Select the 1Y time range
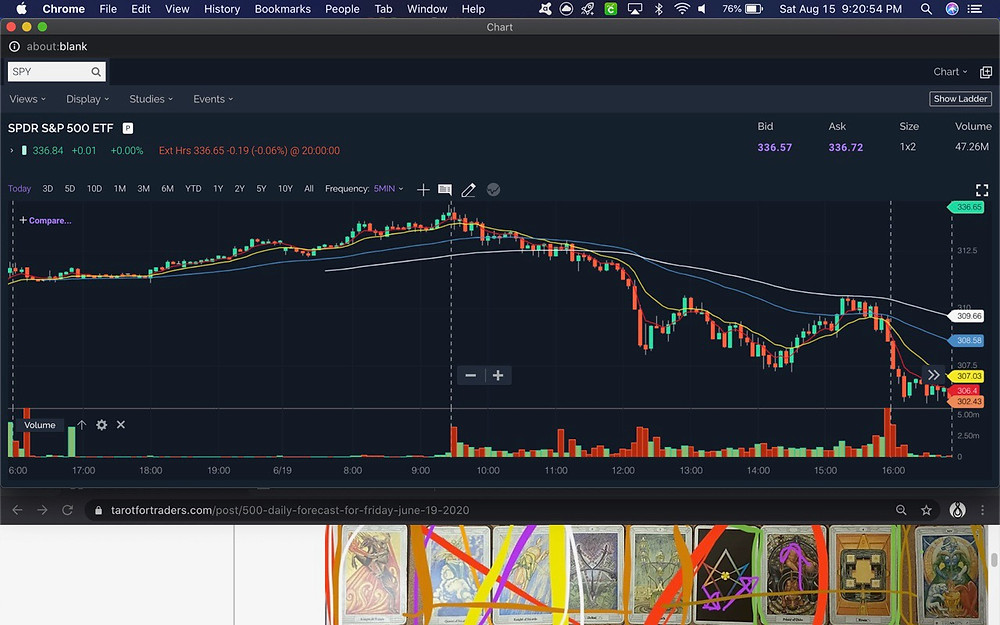The width and height of the screenshot is (1000, 625). (218, 189)
